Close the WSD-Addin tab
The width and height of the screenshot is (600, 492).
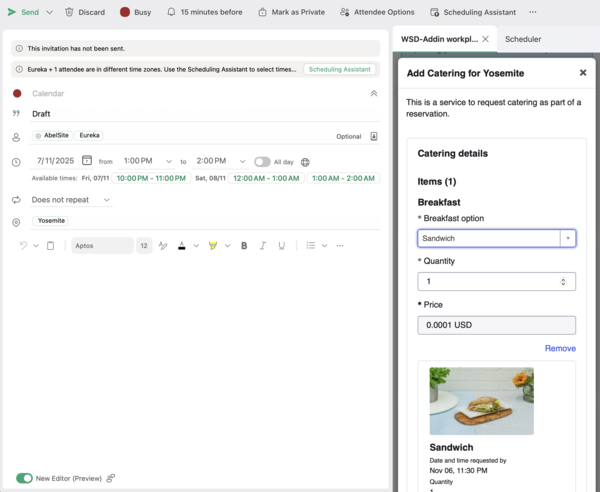[x=485, y=39]
